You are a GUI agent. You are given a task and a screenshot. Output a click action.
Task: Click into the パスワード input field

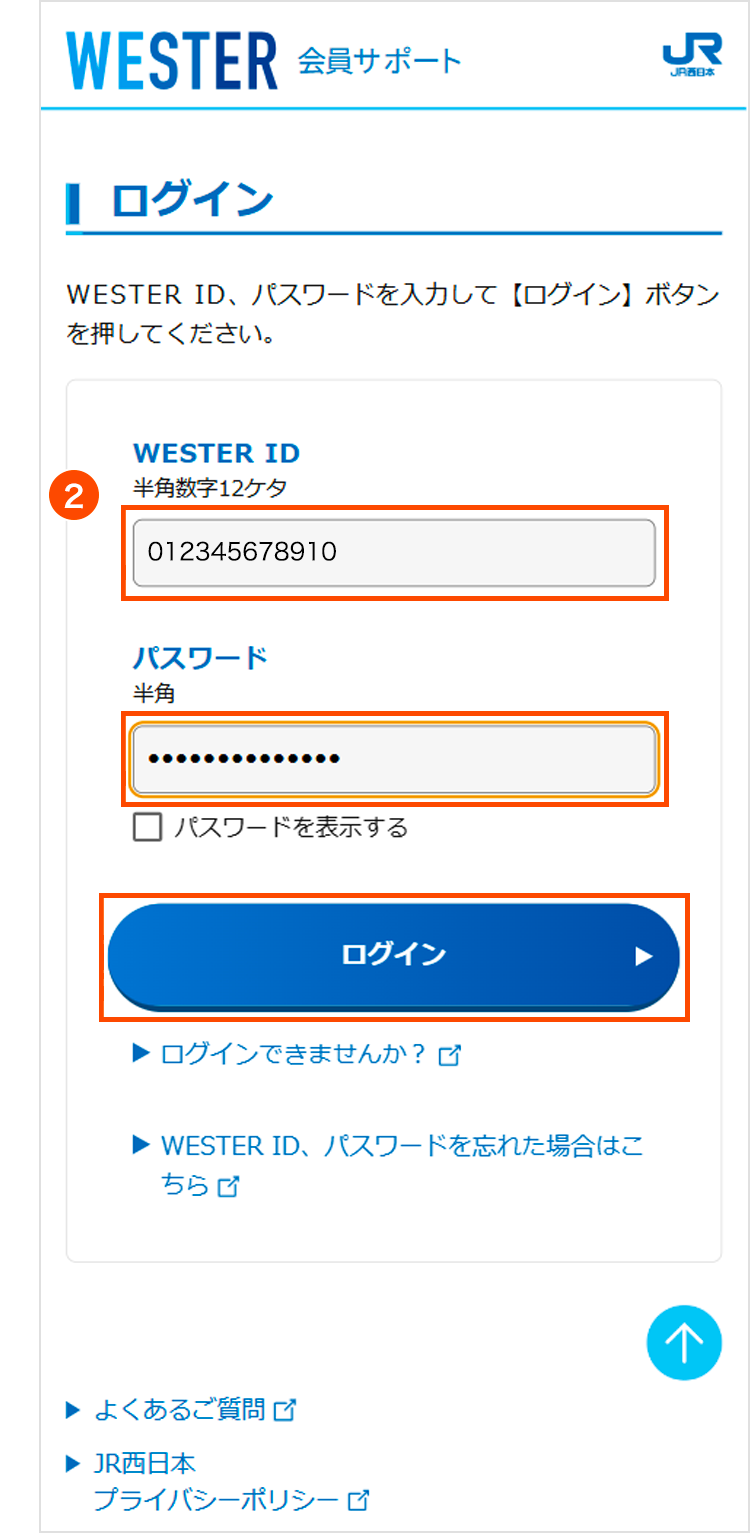(x=394, y=758)
